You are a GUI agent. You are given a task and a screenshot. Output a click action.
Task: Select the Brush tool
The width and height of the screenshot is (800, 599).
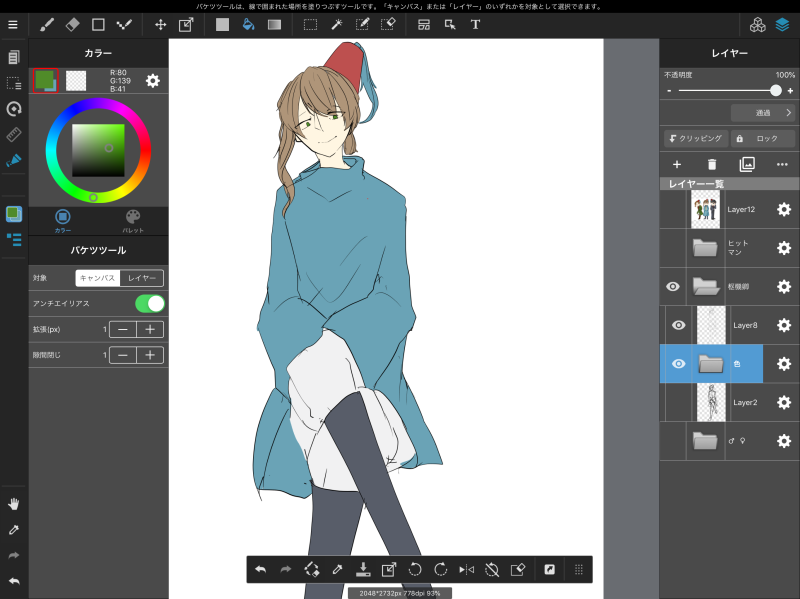[47, 24]
